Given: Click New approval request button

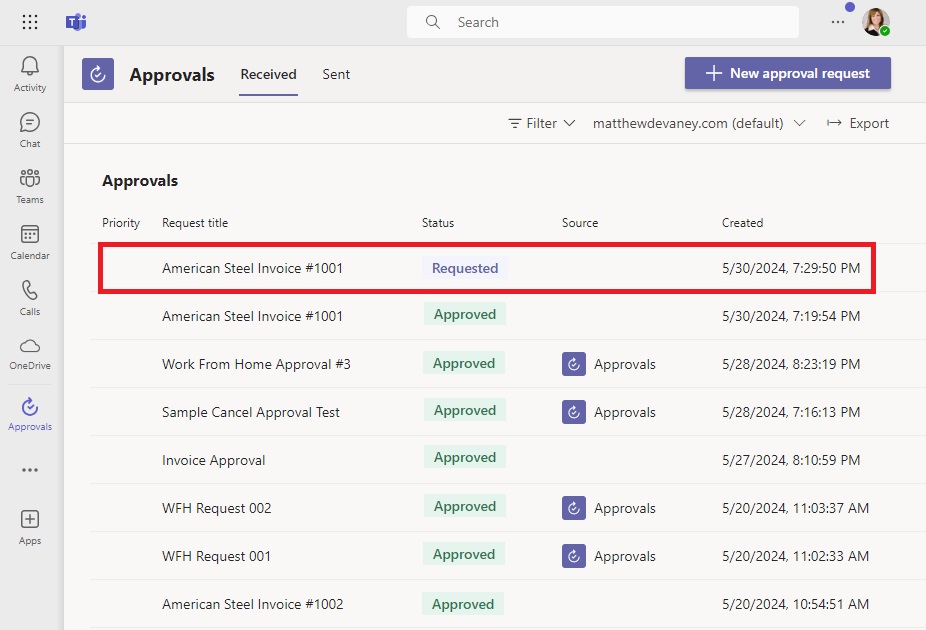Looking at the screenshot, I should (788, 73).
